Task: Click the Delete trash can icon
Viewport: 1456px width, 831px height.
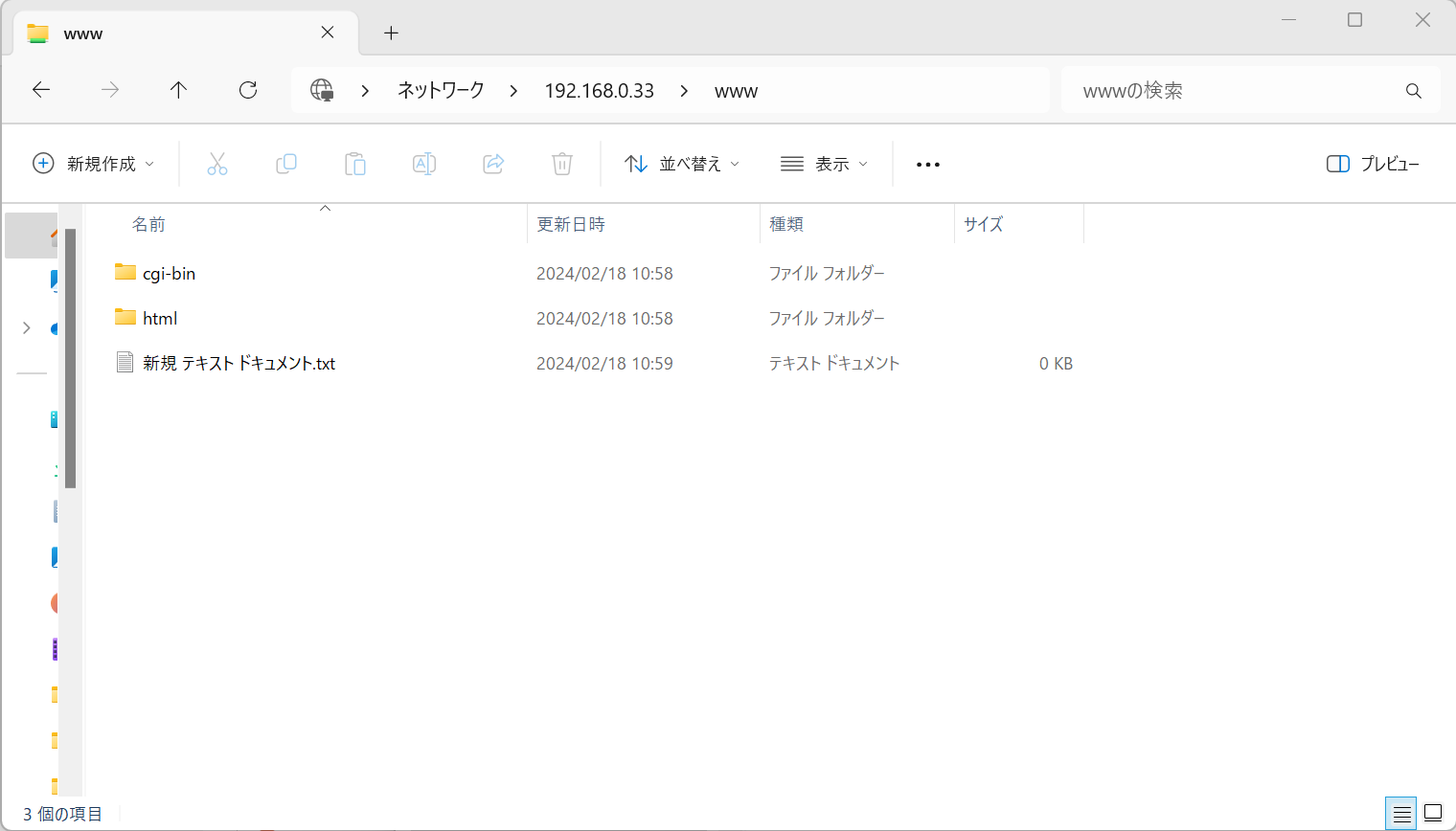Action: tap(562, 164)
